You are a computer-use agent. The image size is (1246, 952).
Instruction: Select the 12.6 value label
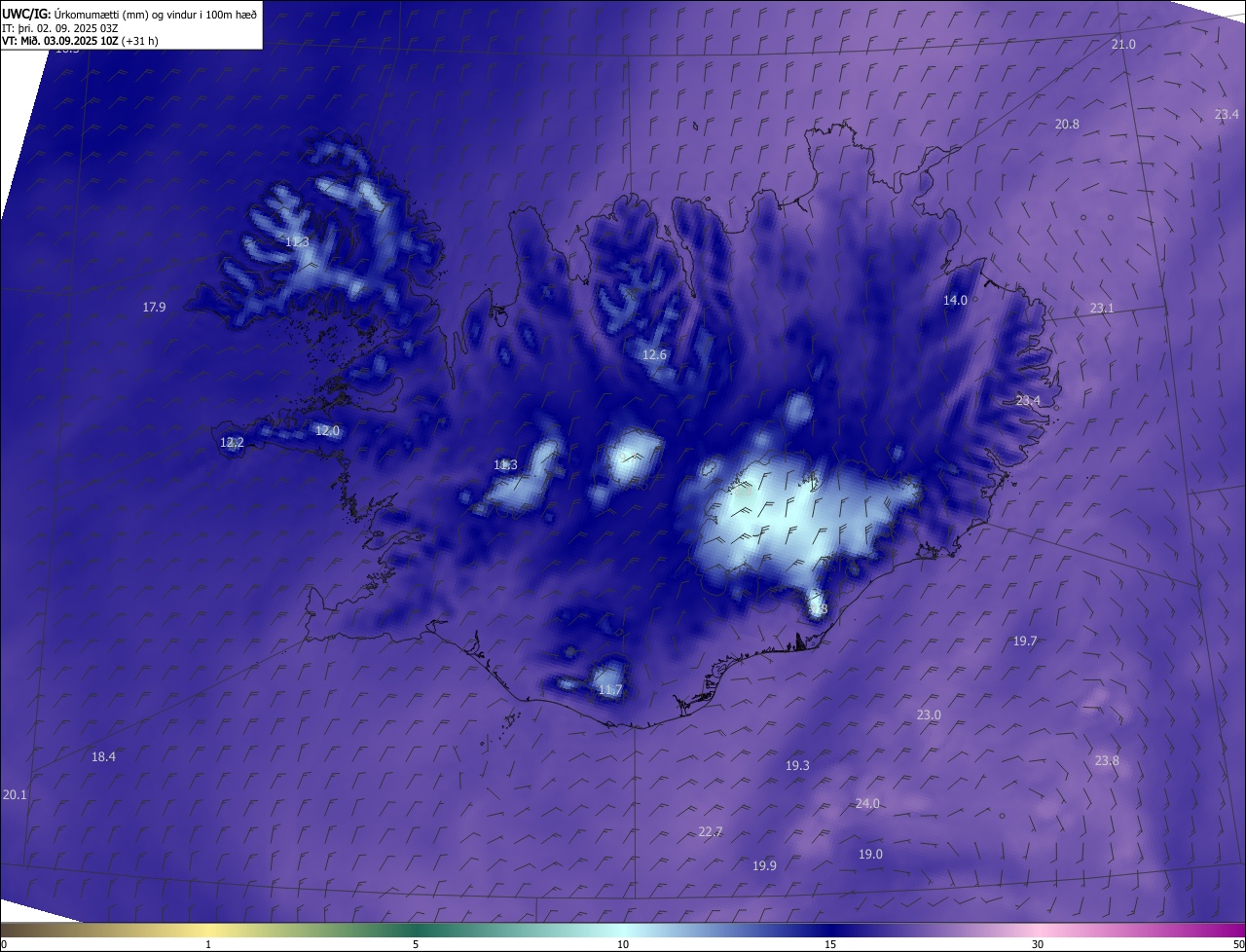click(x=654, y=354)
